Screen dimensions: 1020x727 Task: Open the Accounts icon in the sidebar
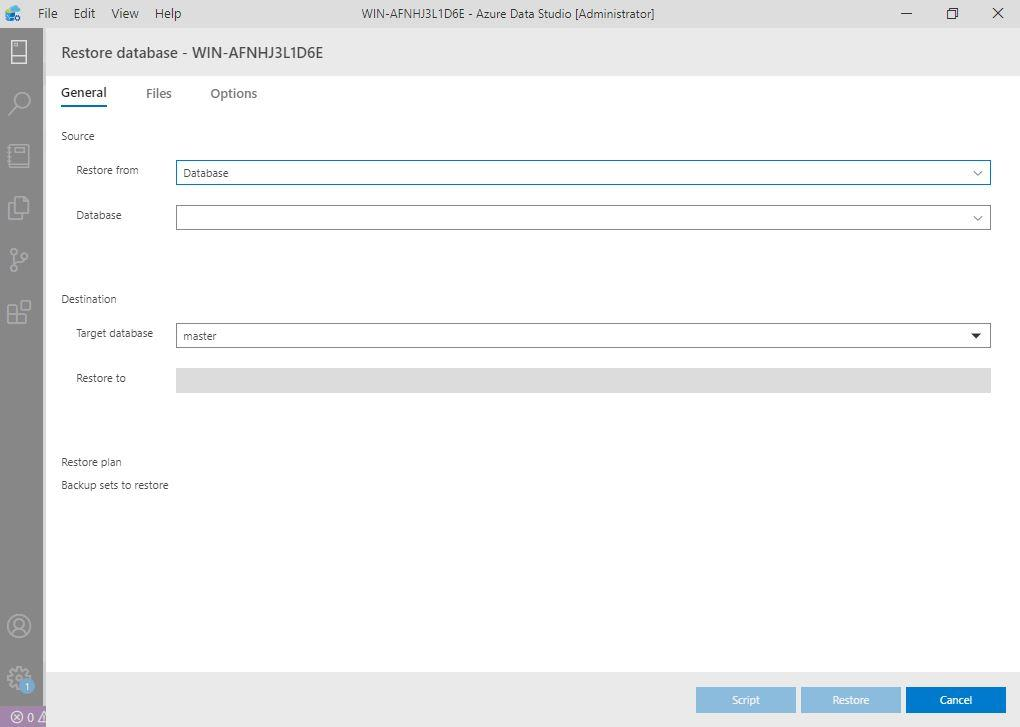(19, 626)
